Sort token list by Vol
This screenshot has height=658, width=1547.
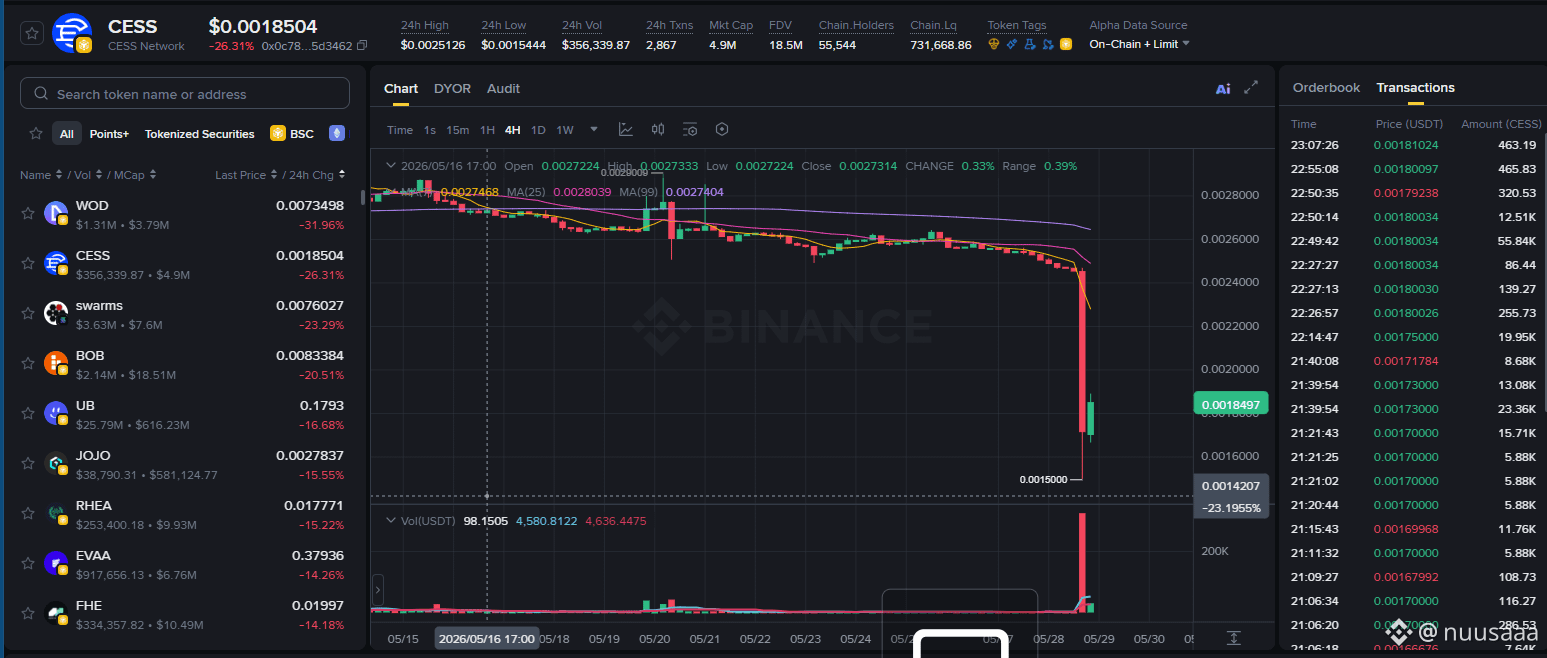tap(87, 175)
